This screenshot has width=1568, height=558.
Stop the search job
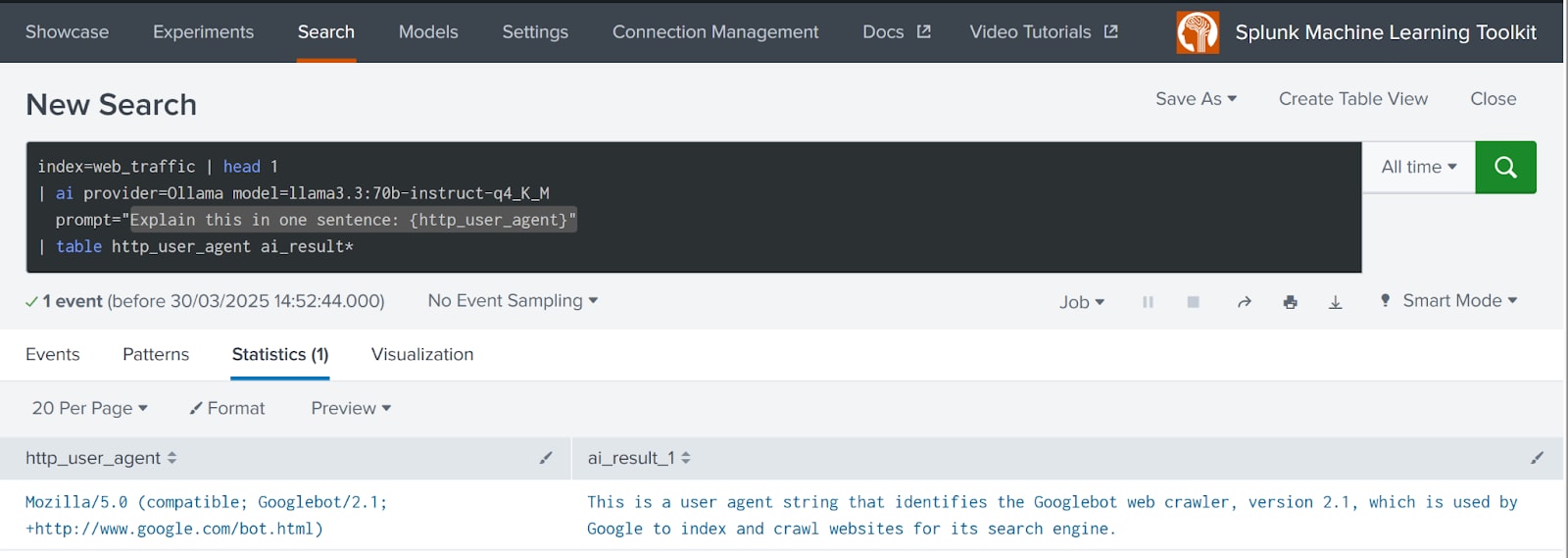click(x=1193, y=302)
